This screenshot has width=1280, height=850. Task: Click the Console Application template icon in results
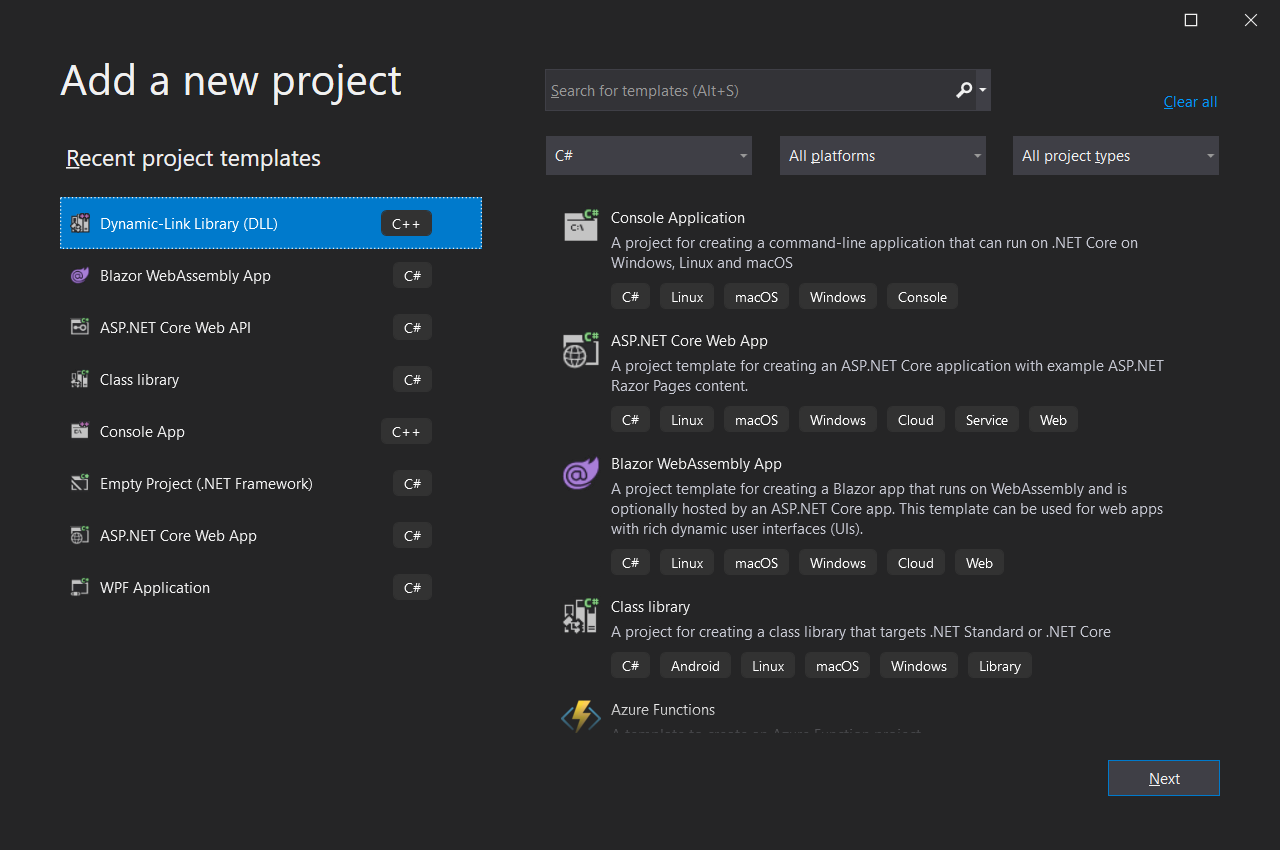[581, 226]
